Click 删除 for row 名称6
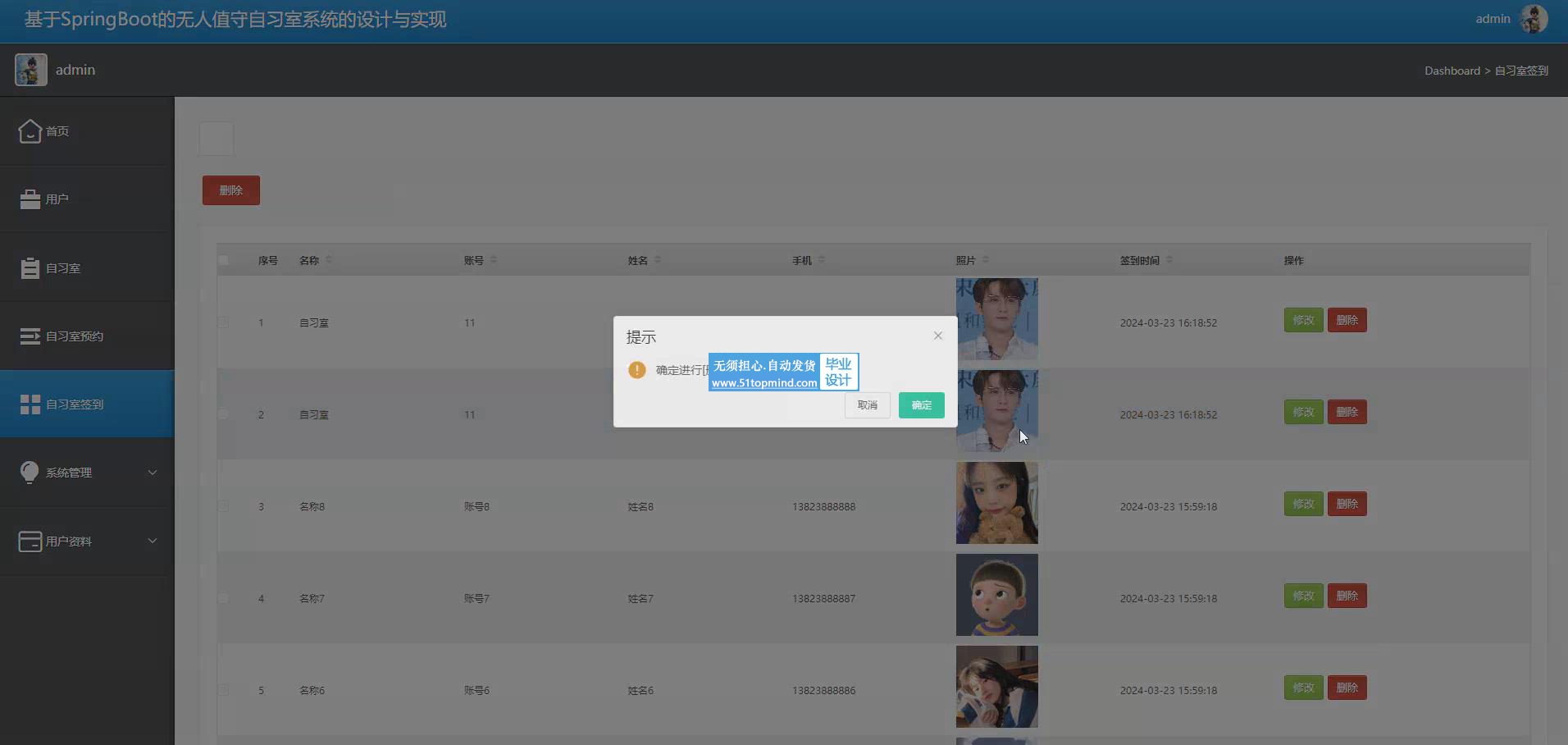The image size is (1568, 745). pyautogui.click(x=1347, y=688)
